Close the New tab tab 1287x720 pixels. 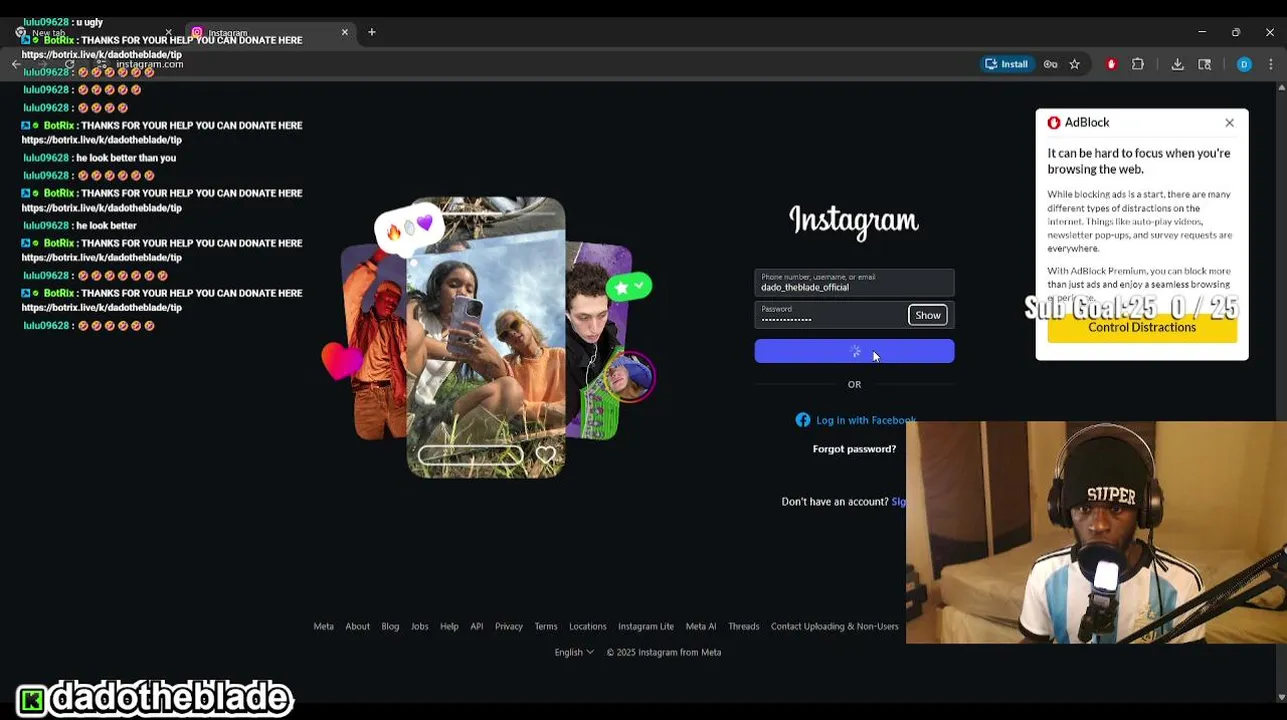tap(168, 32)
